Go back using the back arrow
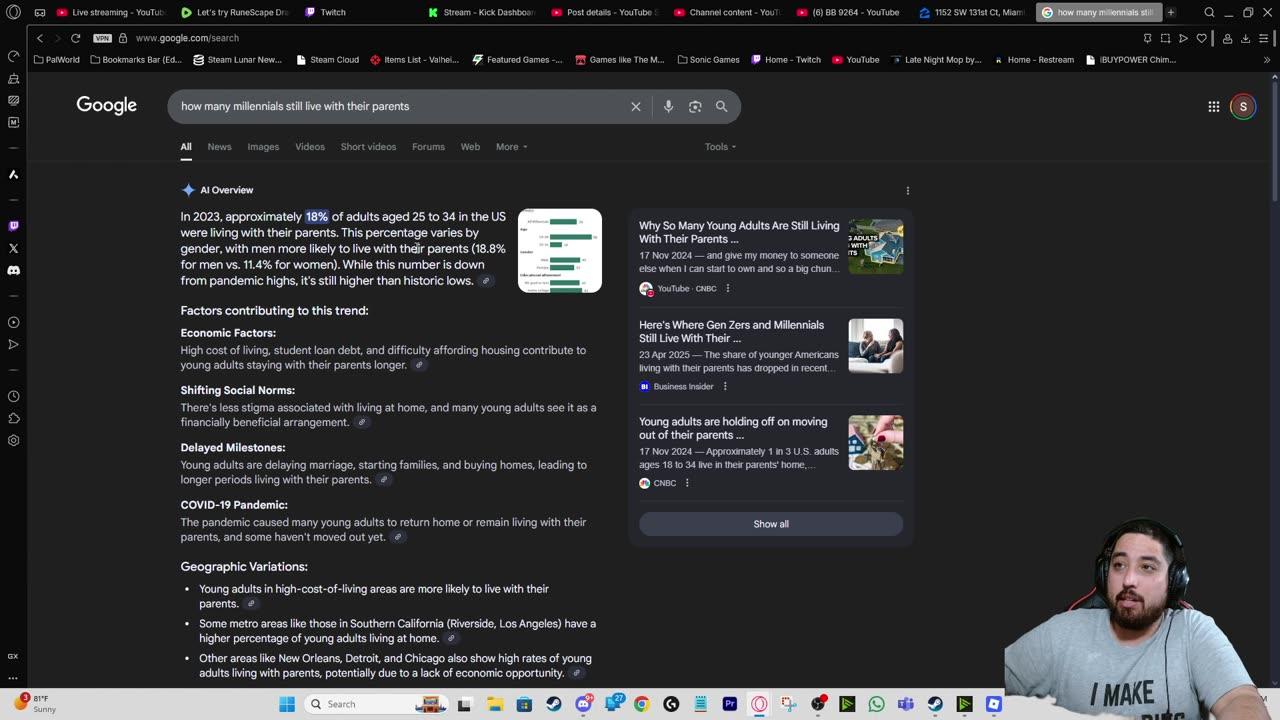1280x720 pixels. (x=40, y=38)
